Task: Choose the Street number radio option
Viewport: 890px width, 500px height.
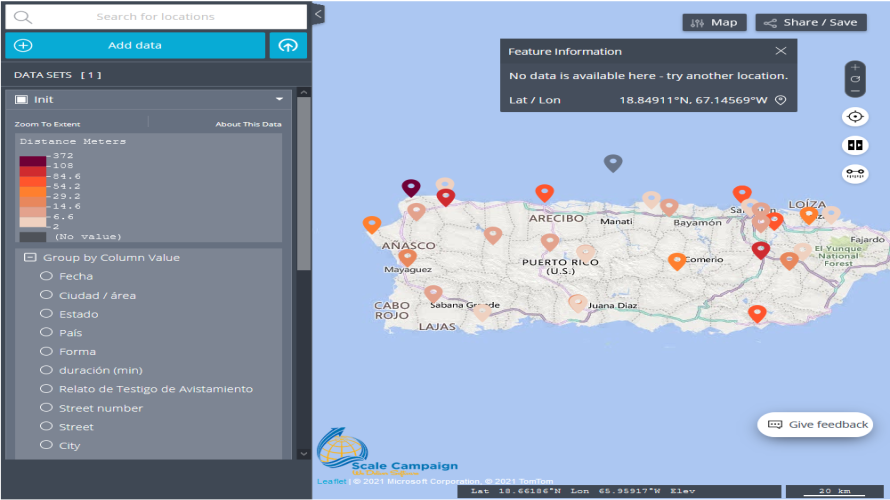Action: pos(46,408)
